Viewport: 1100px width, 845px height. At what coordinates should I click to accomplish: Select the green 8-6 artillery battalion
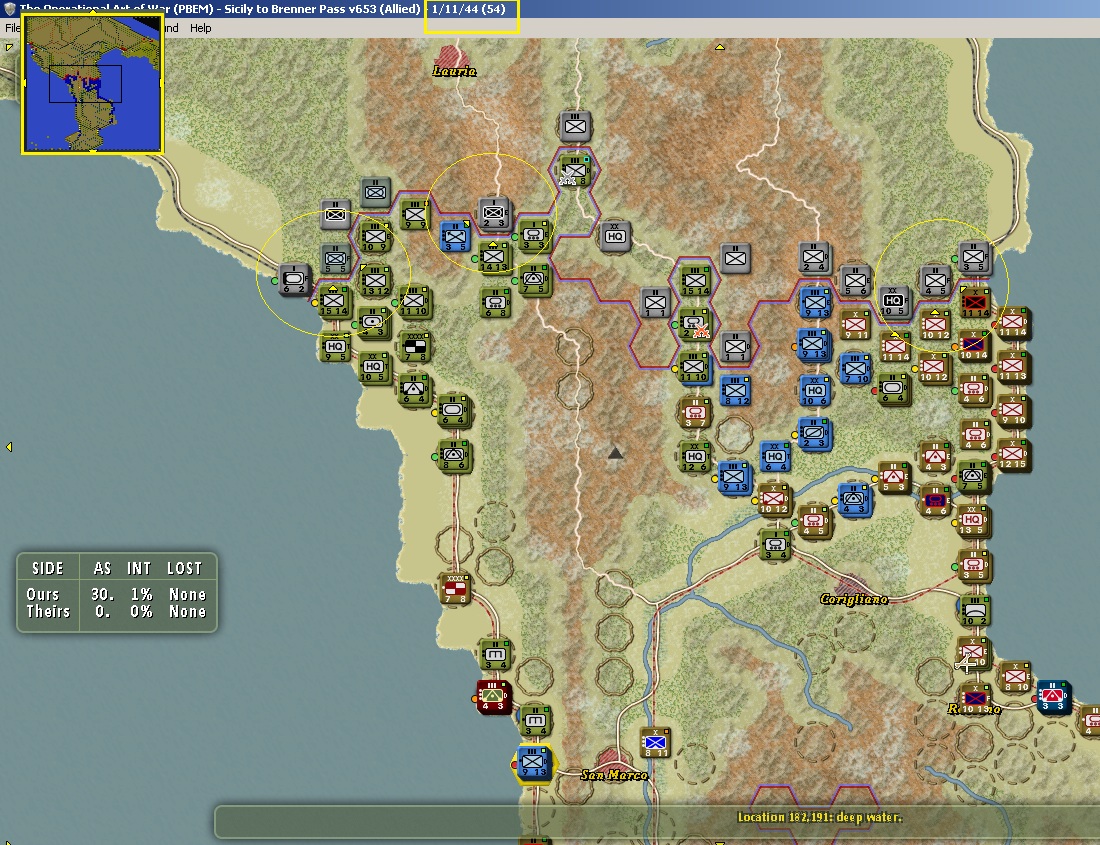453,456
